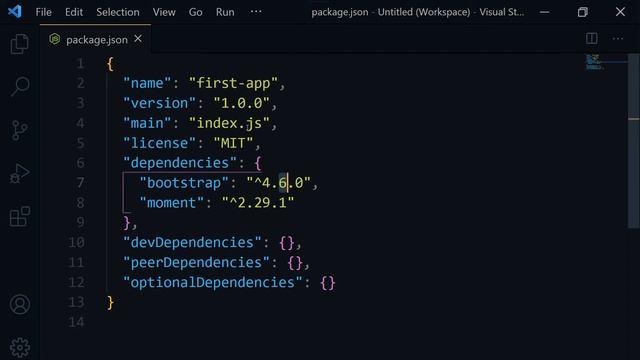
Task: Click the "devDependencies" key text
Action: pyautogui.click(x=192, y=242)
